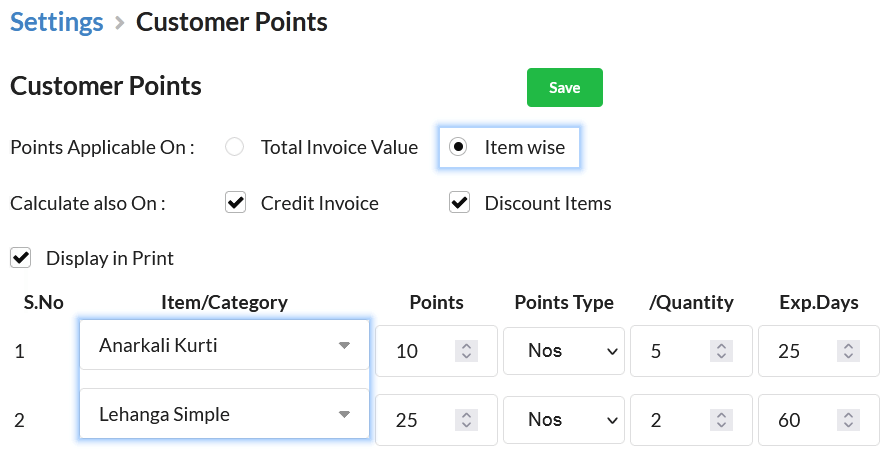Adjust row 2 Quantity stepper showing 2
The width and height of the screenshot is (894, 454).
(x=721, y=420)
